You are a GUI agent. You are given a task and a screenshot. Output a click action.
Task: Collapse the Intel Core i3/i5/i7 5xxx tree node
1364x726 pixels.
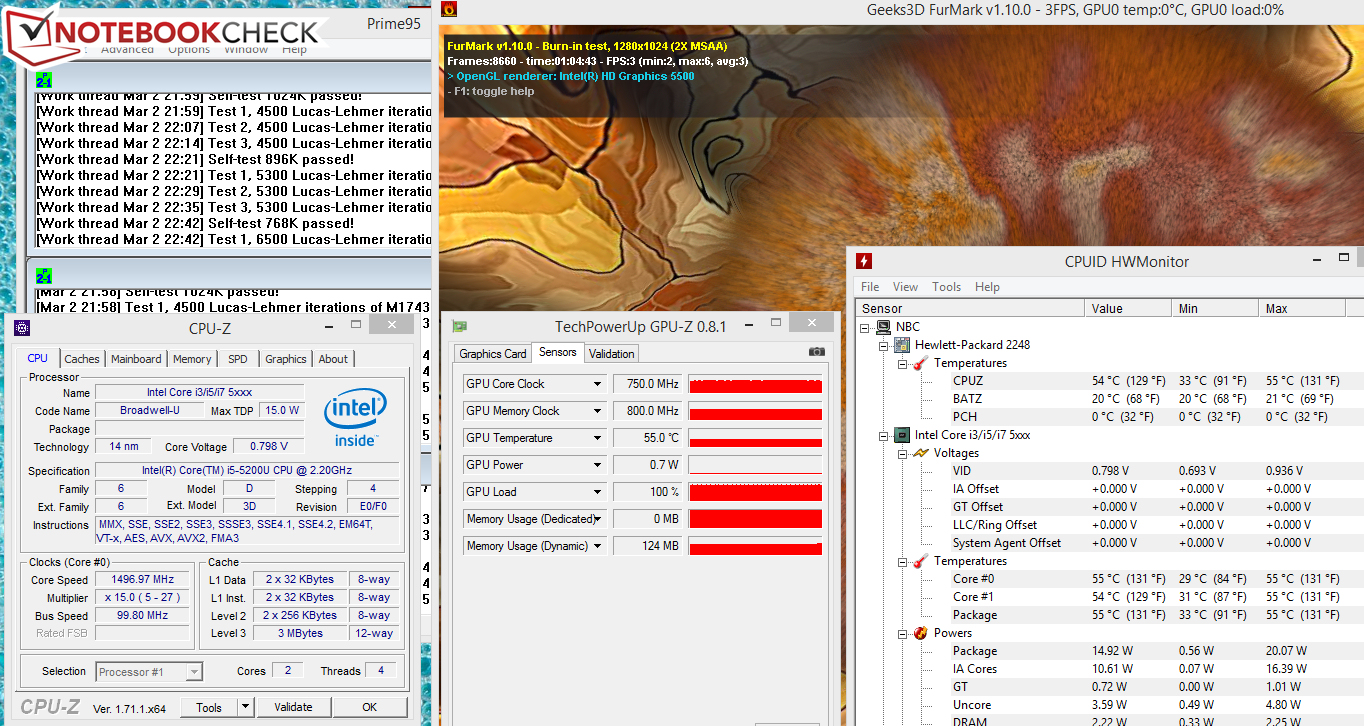(x=883, y=435)
